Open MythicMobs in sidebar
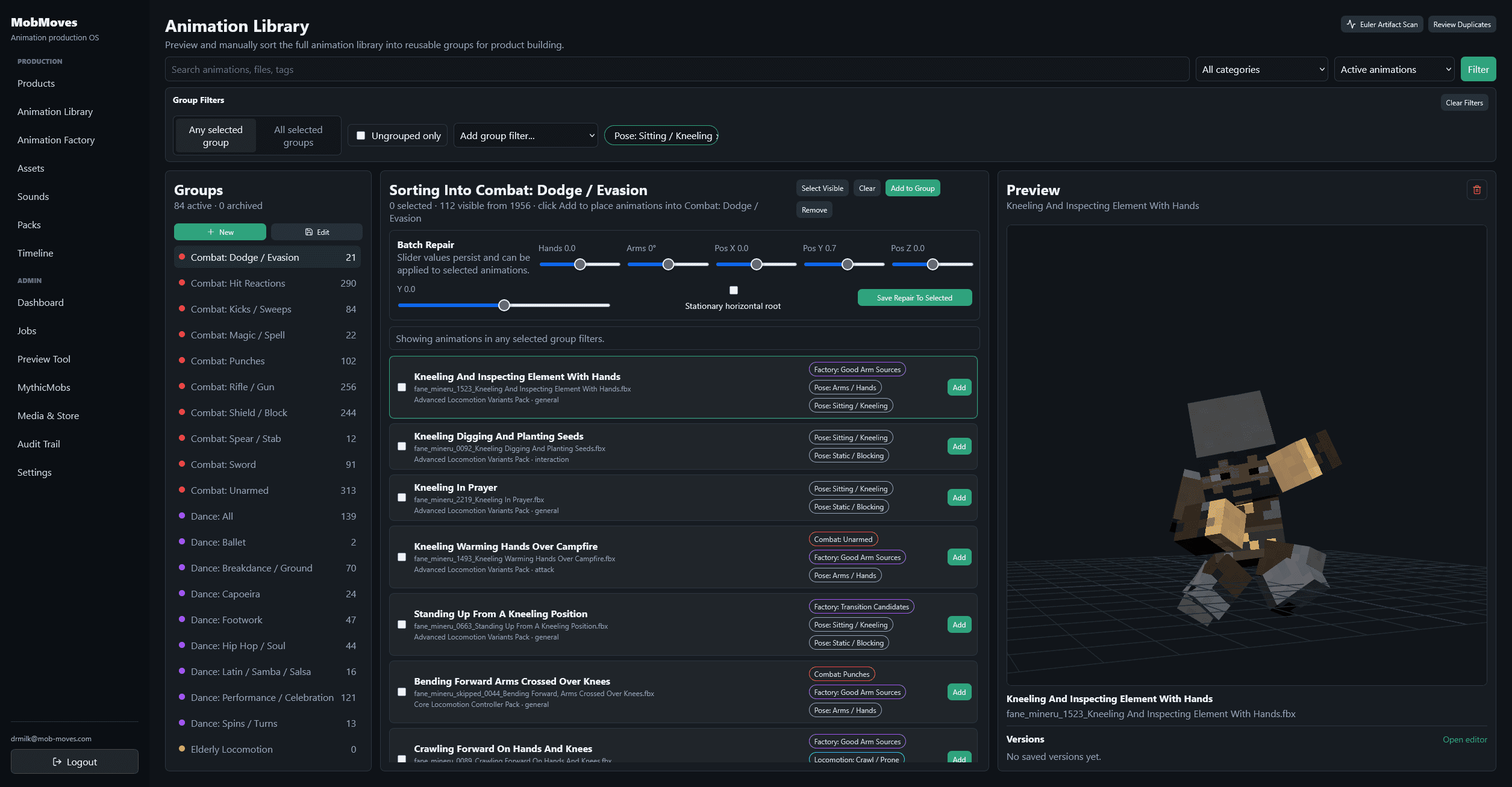Screen dimensions: 1512x787 [44, 387]
